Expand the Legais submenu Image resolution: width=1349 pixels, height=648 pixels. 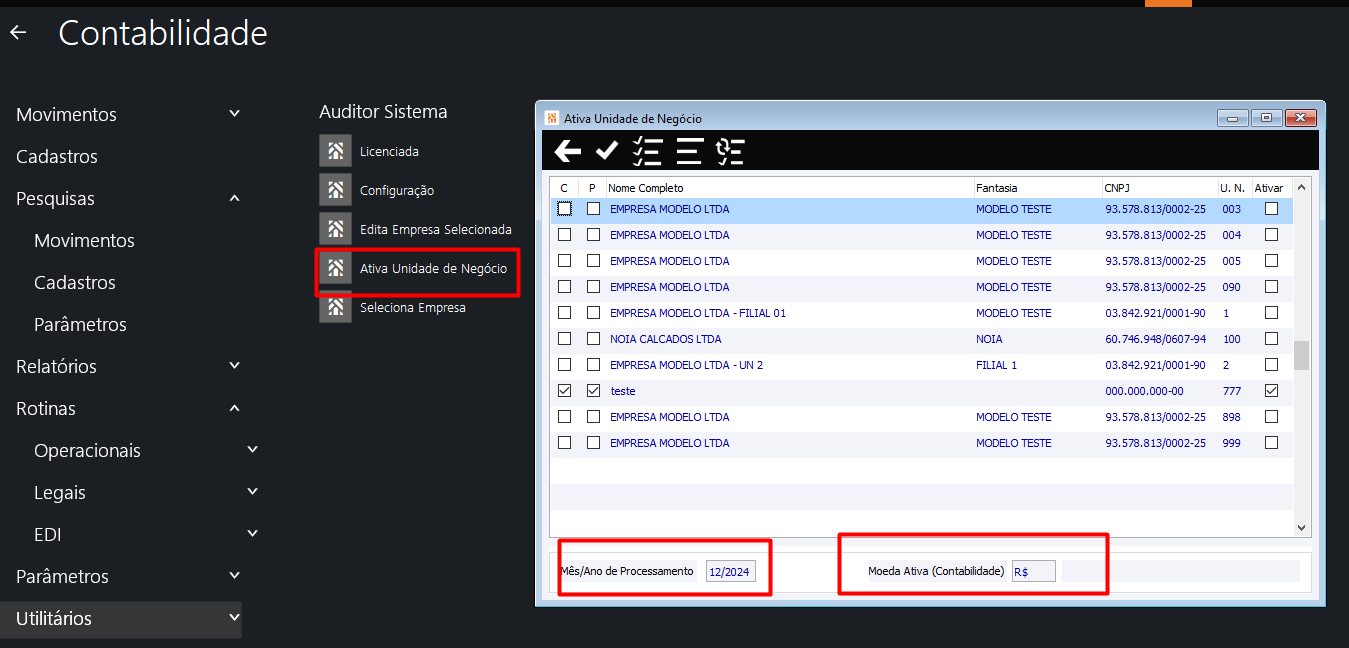click(252, 492)
